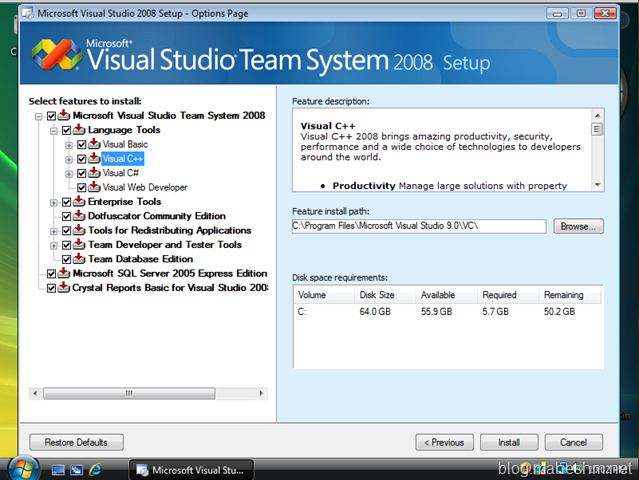Collapse the Visual Studio Team System 2008 root node
Viewport: 639px width, 480px height.
click(x=38, y=117)
